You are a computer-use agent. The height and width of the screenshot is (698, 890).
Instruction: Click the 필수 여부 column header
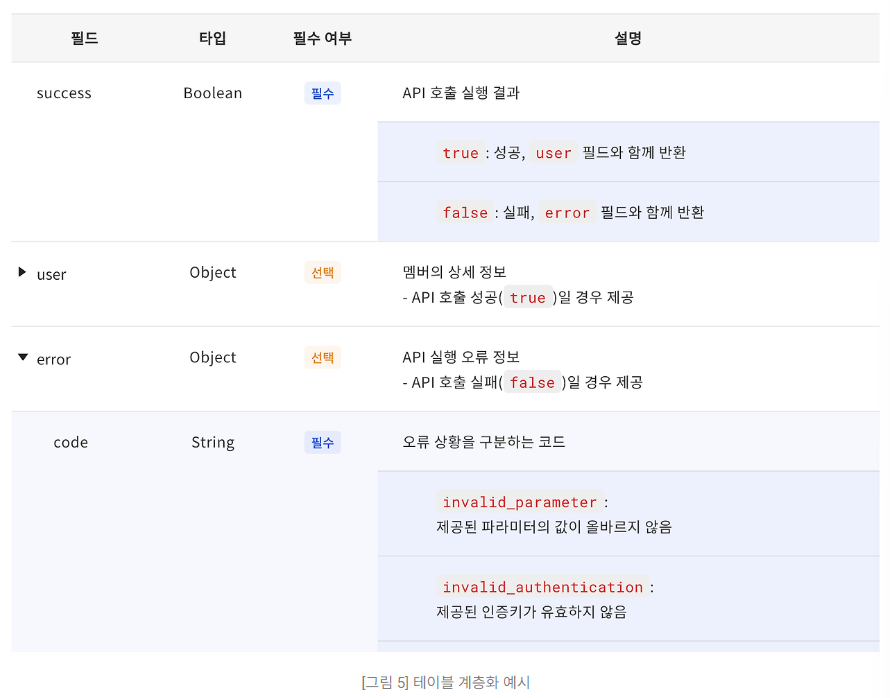click(x=322, y=39)
